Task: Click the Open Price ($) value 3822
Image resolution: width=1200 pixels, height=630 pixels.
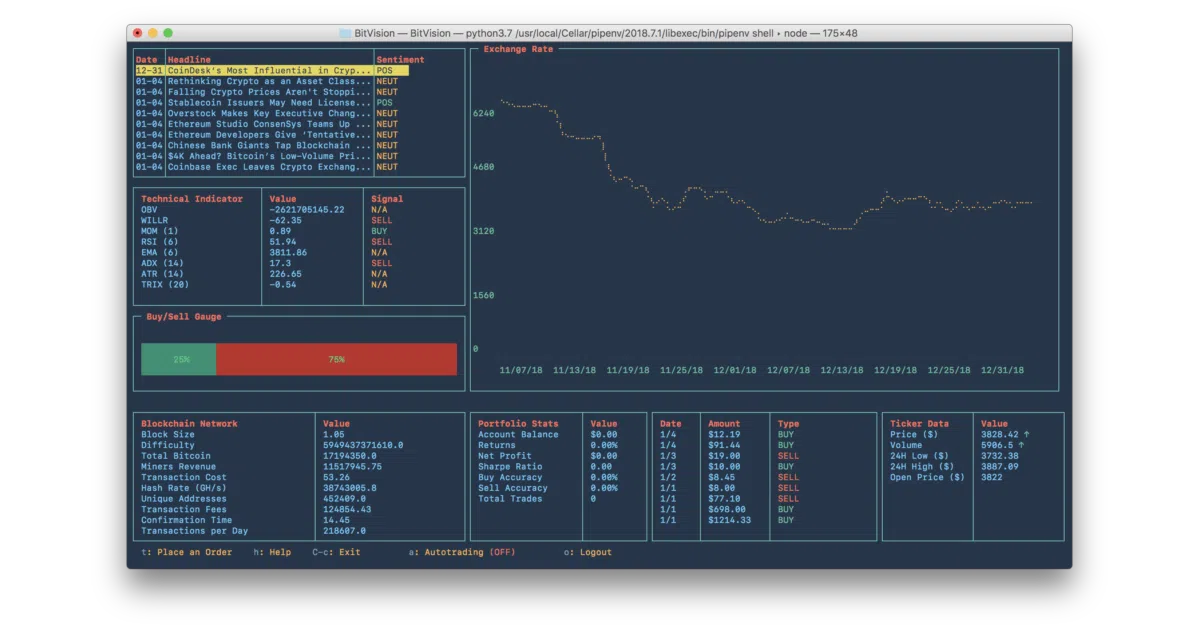Action: click(x=992, y=477)
